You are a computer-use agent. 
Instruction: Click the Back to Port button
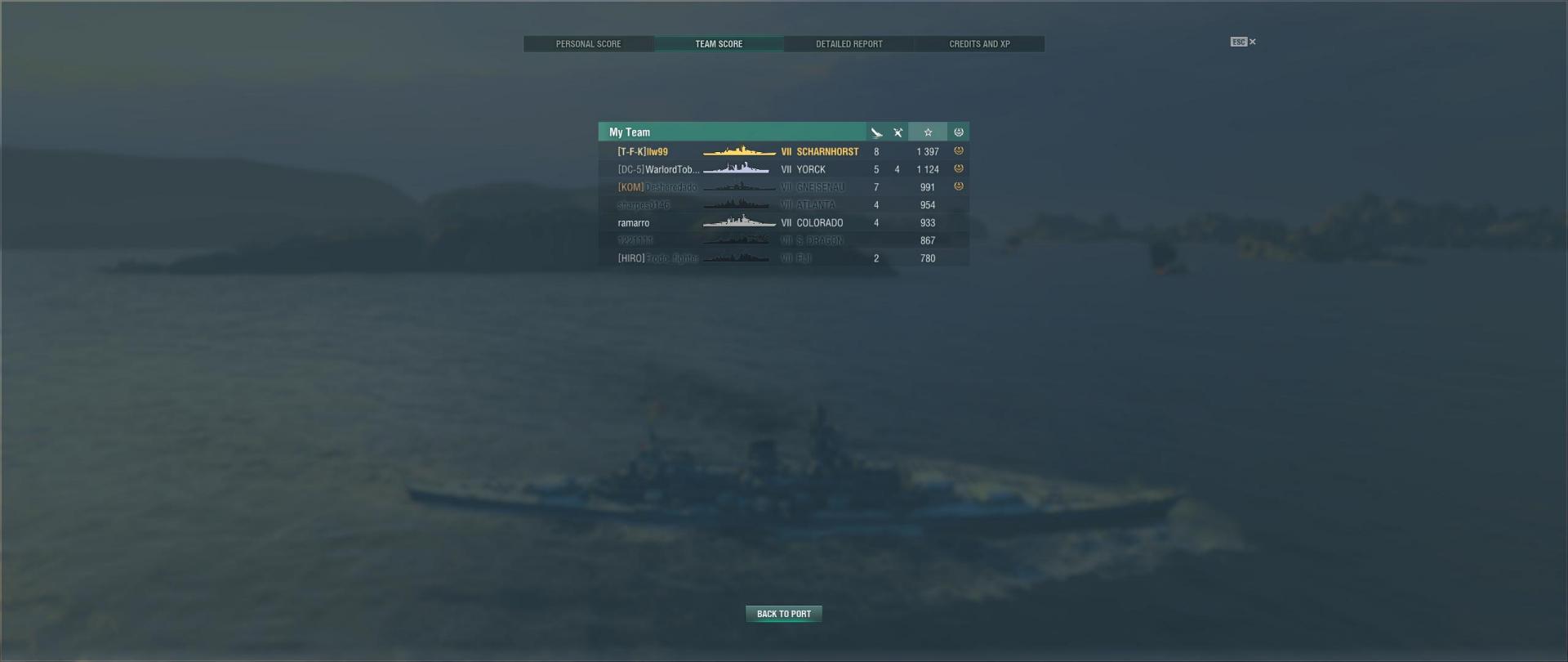784,614
